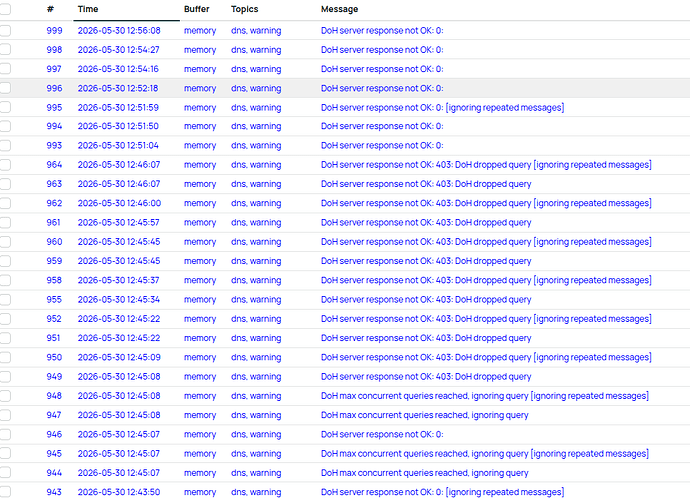Click entry number 958
The height and width of the screenshot is (498, 690).
[54, 280]
